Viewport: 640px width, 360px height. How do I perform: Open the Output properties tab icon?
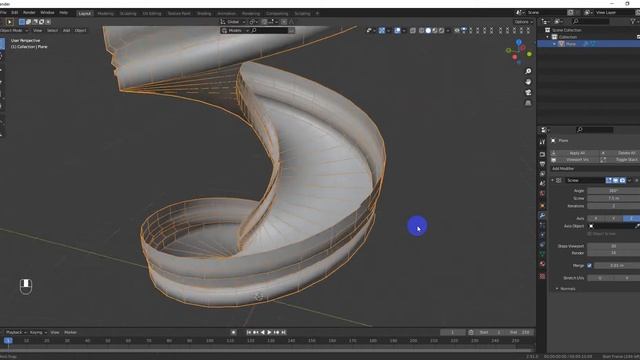(542, 164)
